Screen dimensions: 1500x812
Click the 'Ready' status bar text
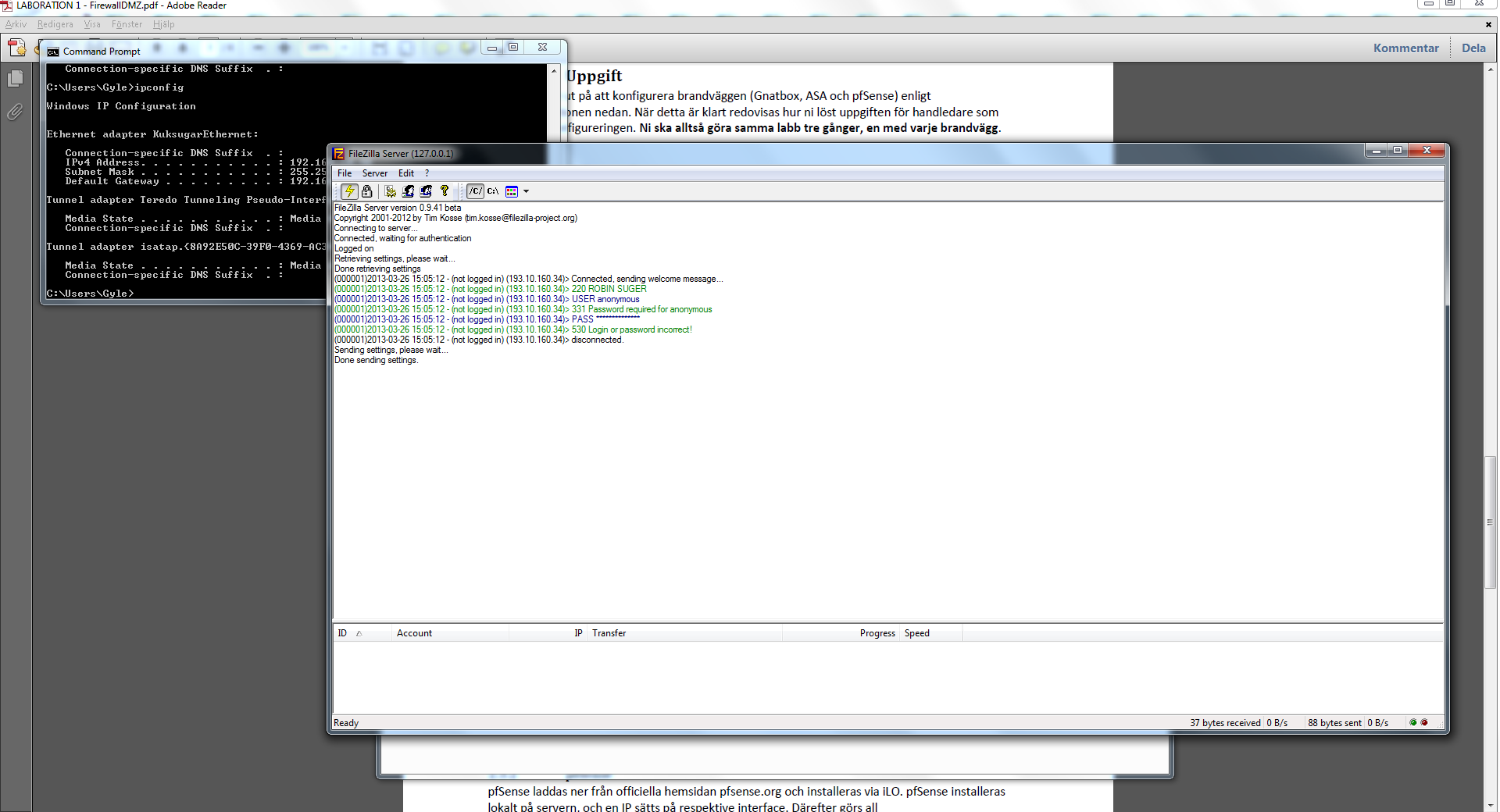click(x=346, y=723)
